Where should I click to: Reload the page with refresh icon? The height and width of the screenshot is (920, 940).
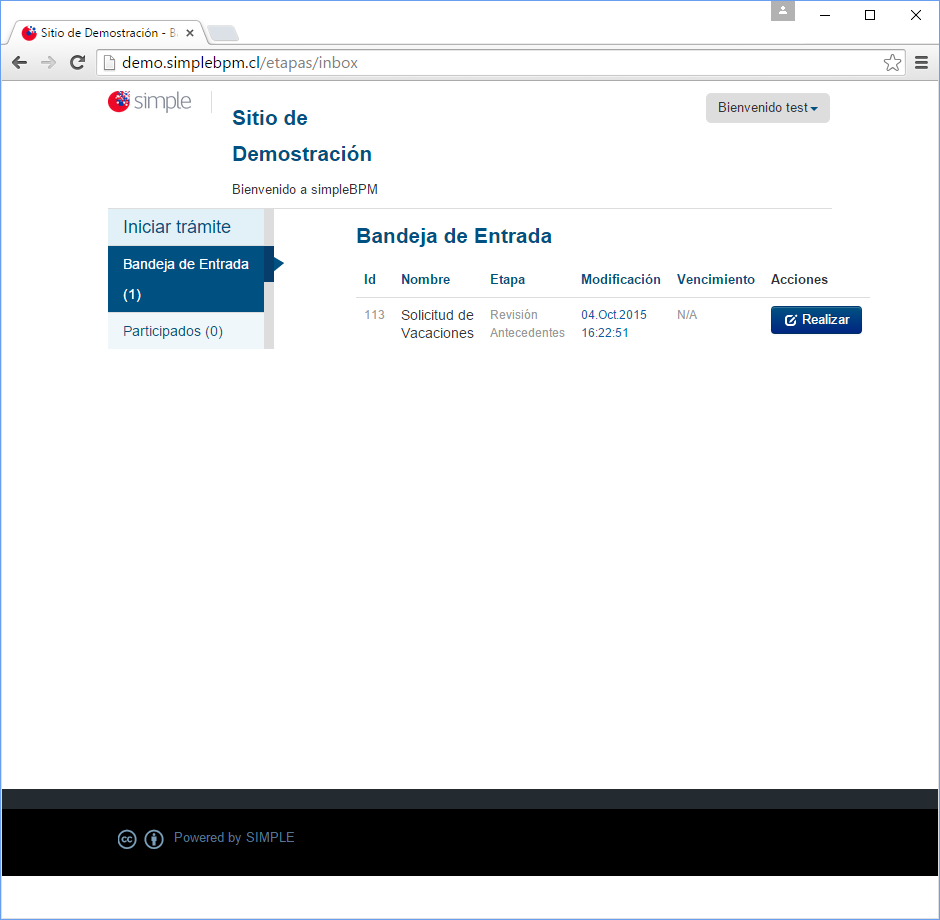[77, 62]
